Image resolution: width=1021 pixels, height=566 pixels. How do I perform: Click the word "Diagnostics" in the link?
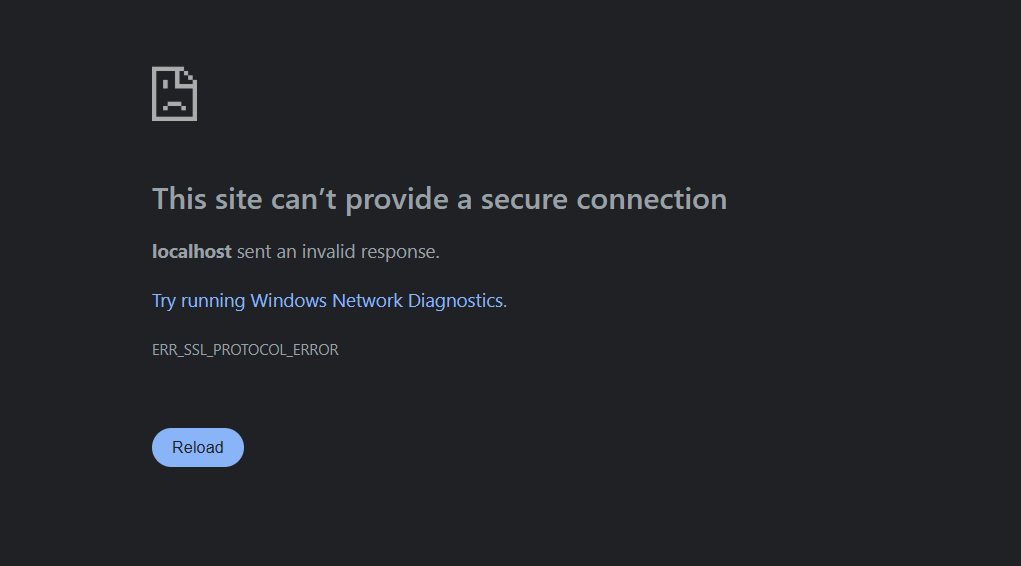point(455,301)
